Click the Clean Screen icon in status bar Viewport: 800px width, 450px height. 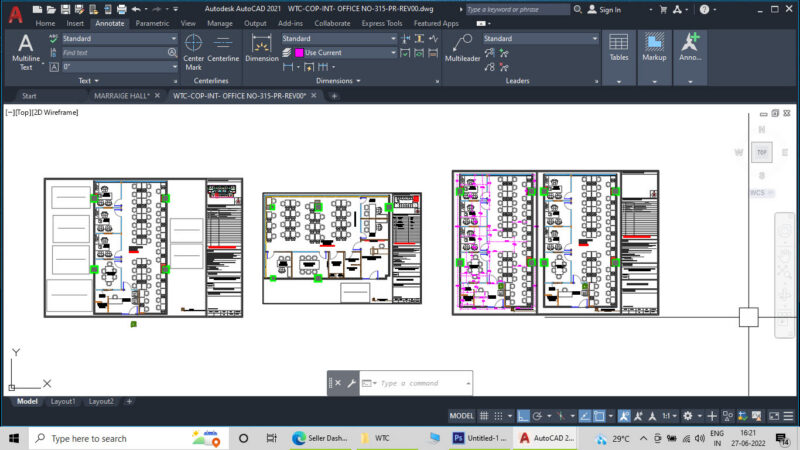tap(774, 416)
